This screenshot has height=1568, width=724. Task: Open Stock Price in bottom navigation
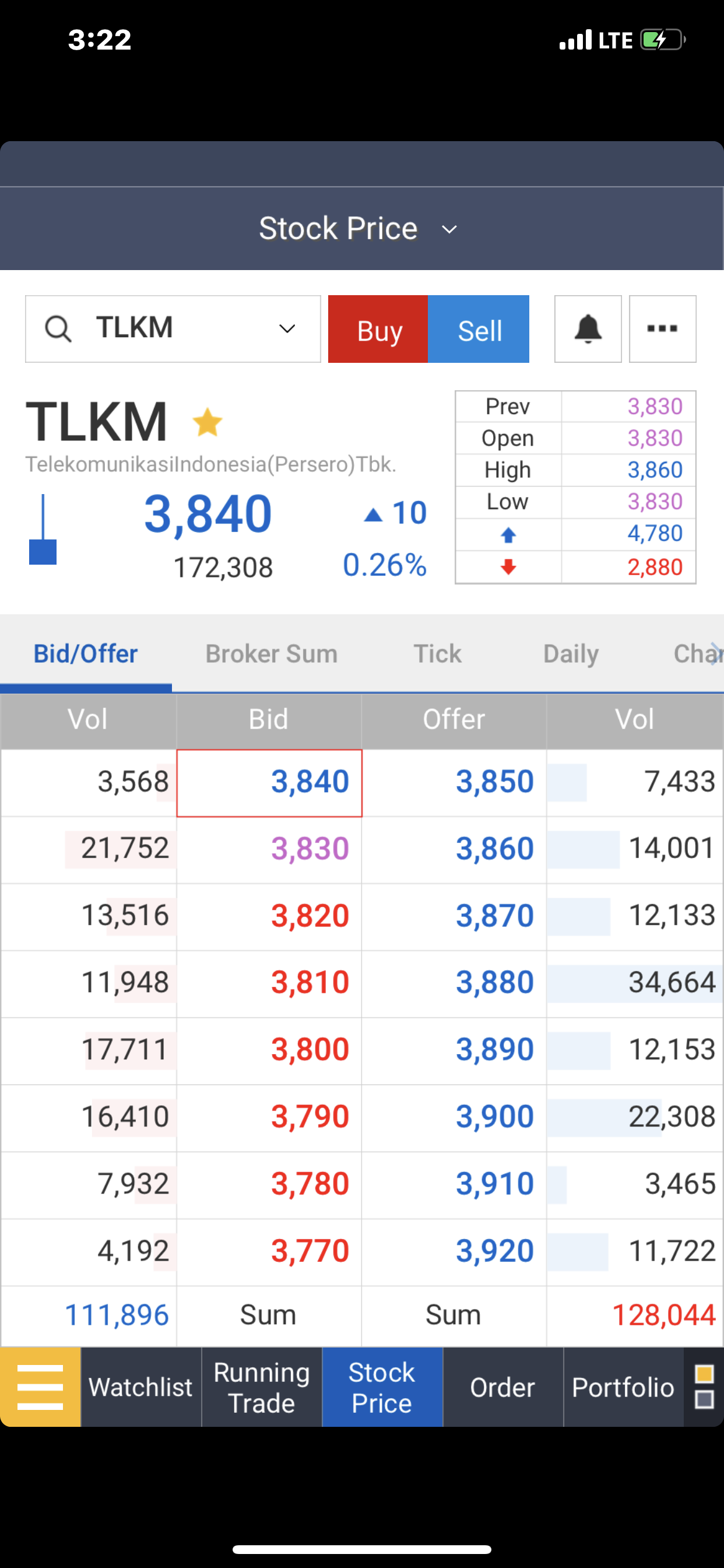(382, 1387)
